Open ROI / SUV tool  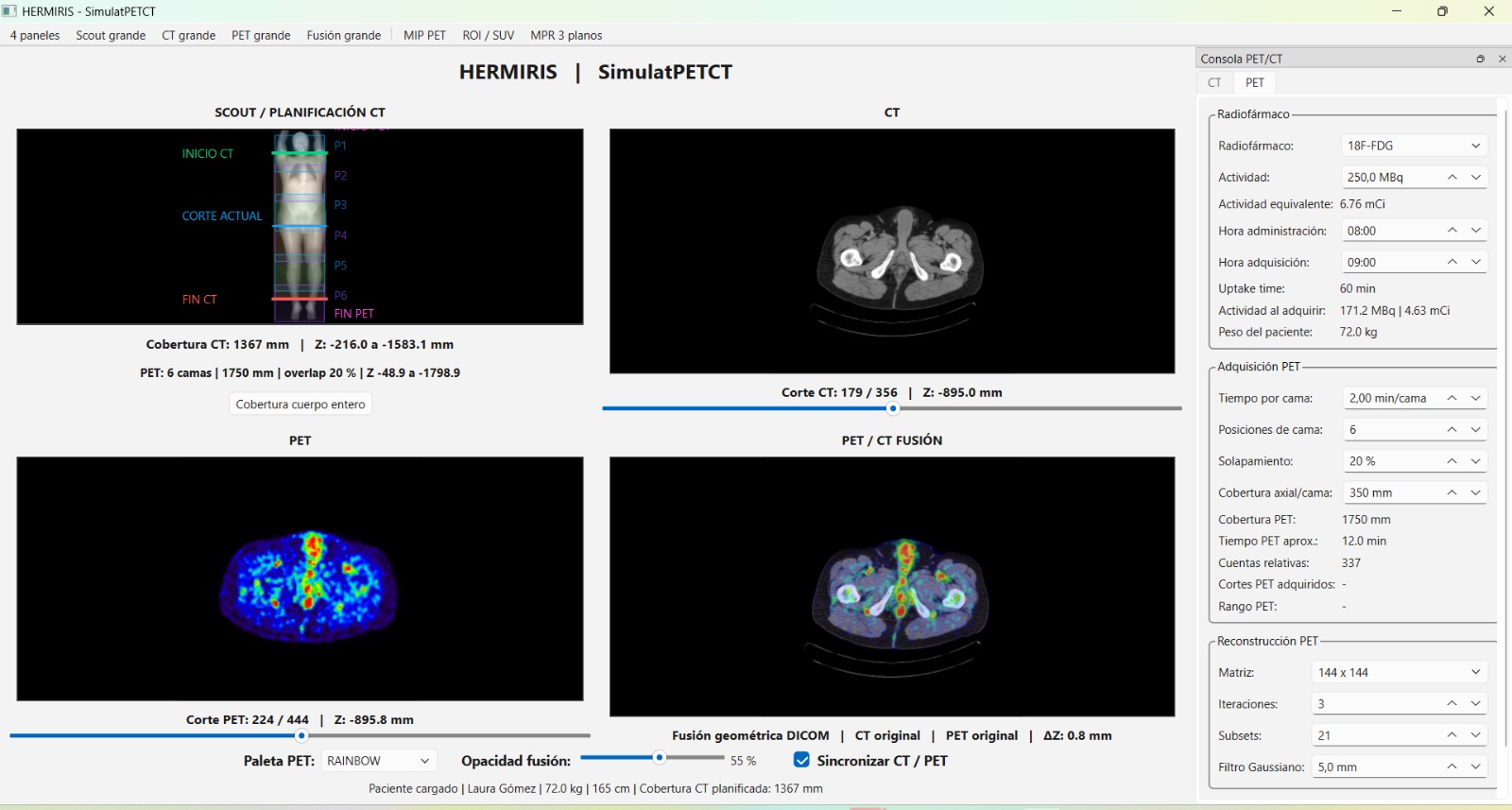click(x=489, y=35)
